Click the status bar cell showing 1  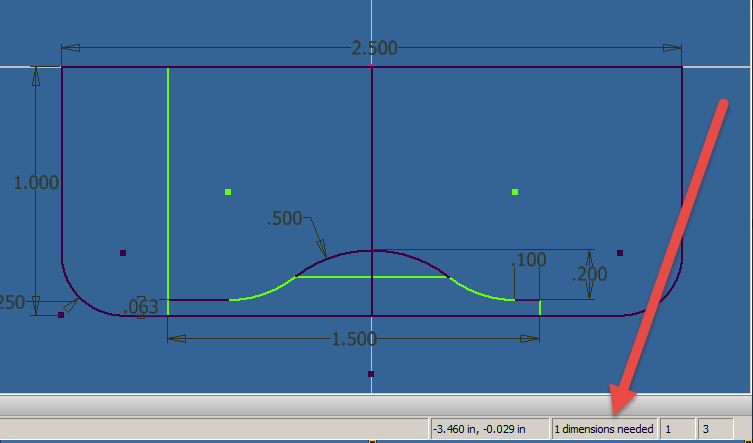click(x=677, y=429)
